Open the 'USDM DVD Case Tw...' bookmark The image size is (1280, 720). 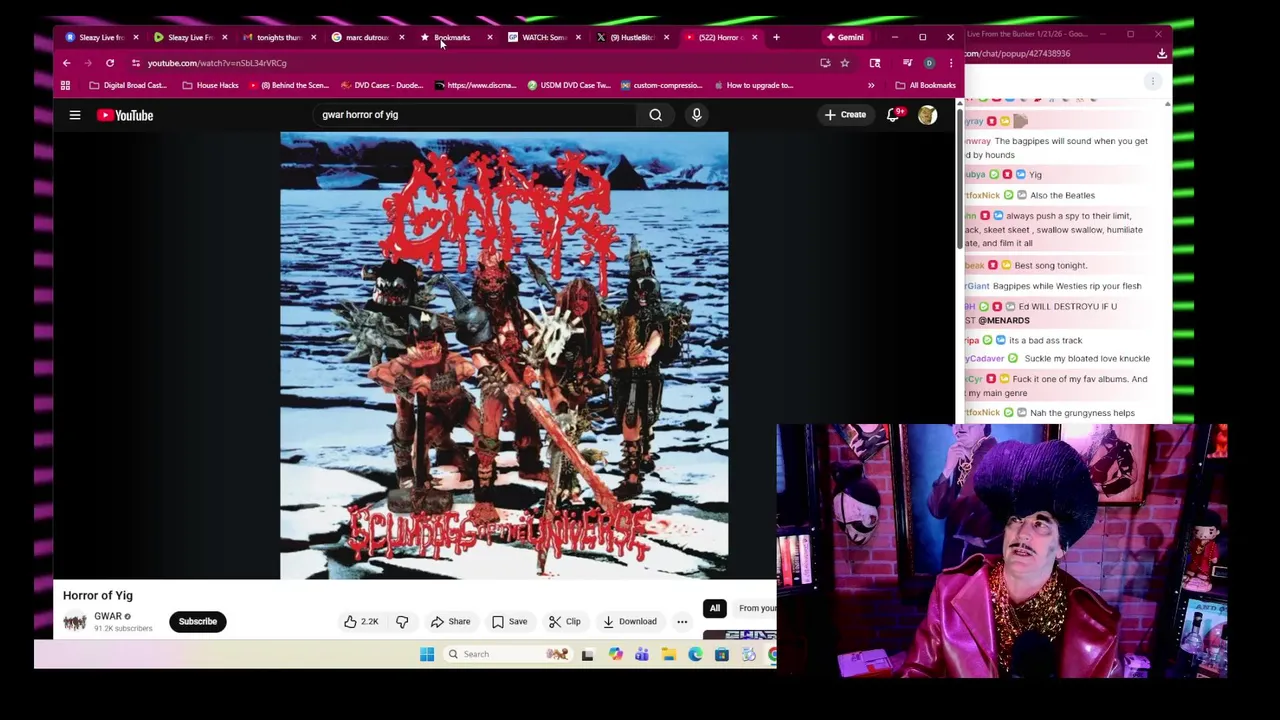coord(568,85)
